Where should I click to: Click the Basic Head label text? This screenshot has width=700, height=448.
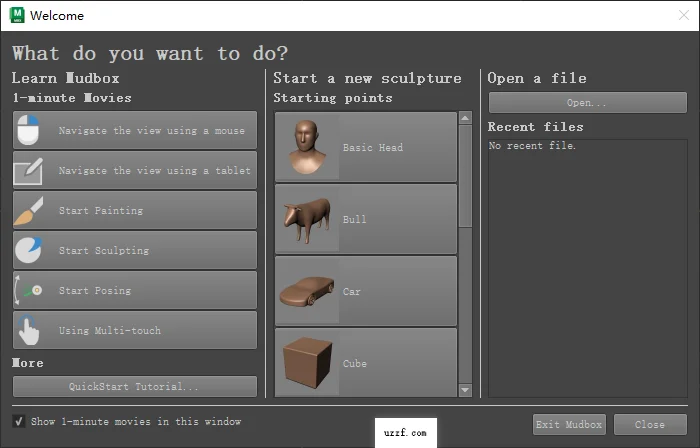coord(373,147)
